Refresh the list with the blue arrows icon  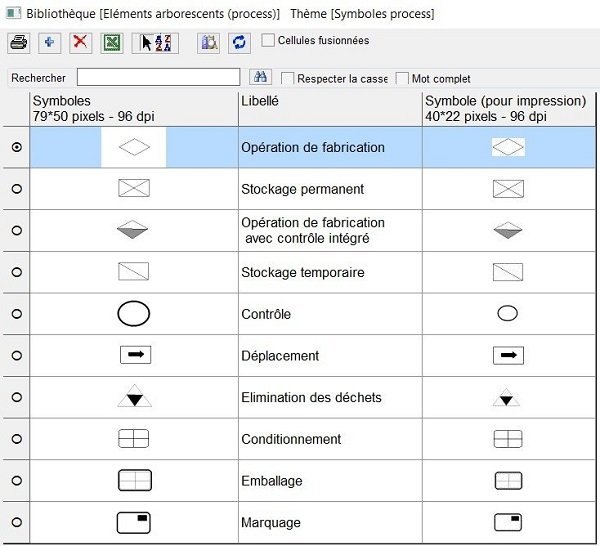[x=240, y=42]
